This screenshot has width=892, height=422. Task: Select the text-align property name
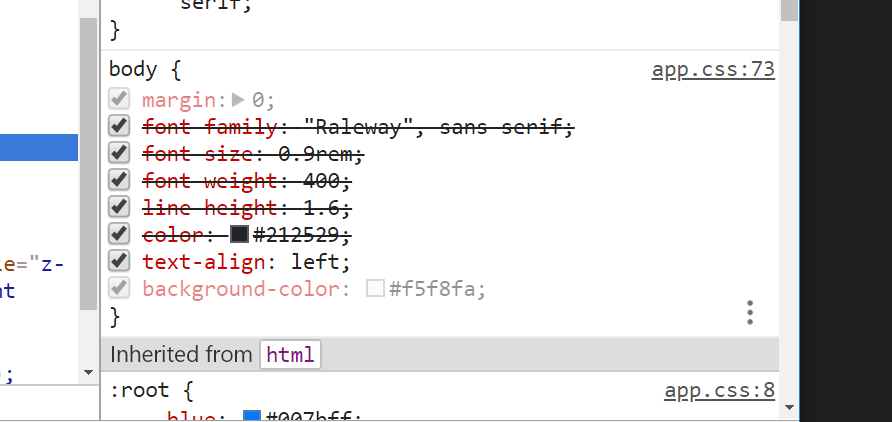[204, 262]
